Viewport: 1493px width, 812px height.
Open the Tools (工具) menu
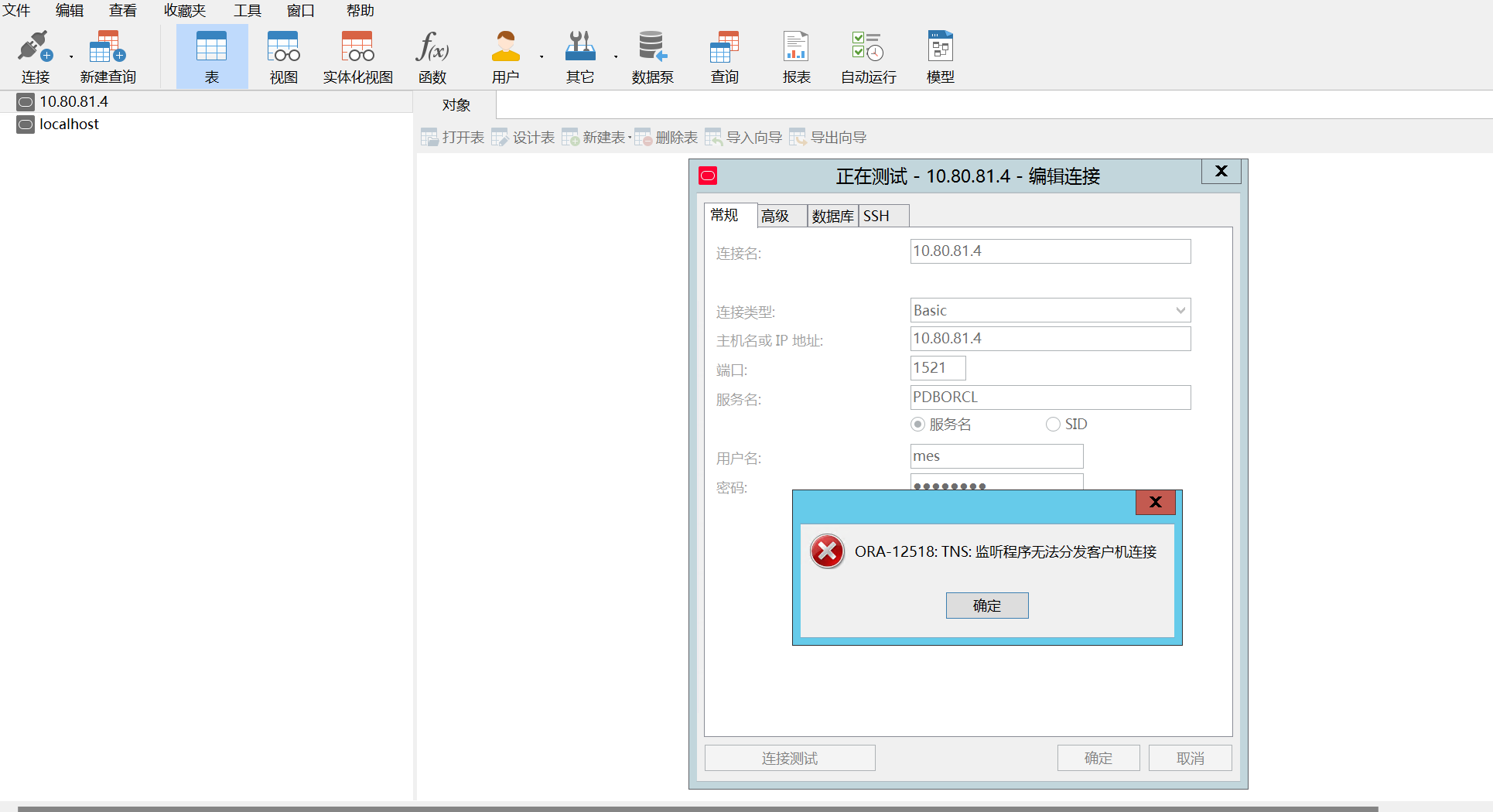(248, 10)
